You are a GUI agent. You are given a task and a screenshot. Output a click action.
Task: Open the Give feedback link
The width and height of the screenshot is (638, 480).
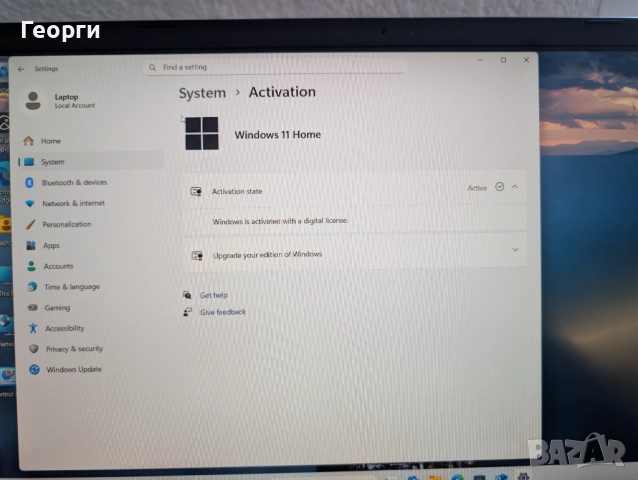(223, 312)
